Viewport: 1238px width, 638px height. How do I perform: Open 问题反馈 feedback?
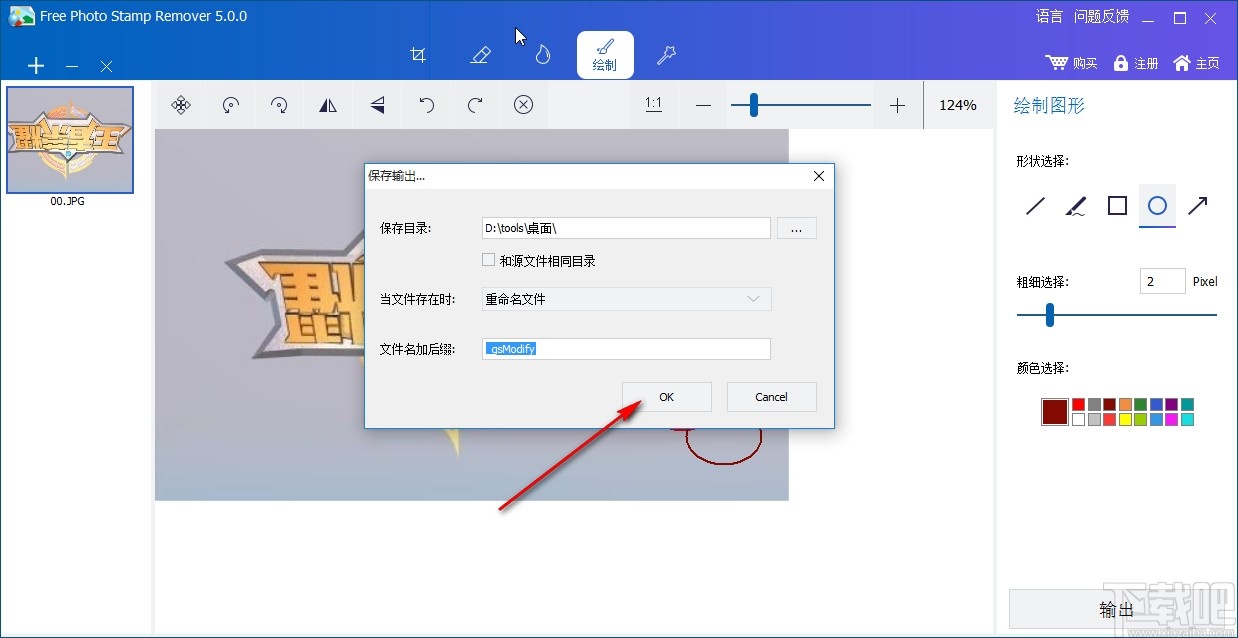[1101, 16]
